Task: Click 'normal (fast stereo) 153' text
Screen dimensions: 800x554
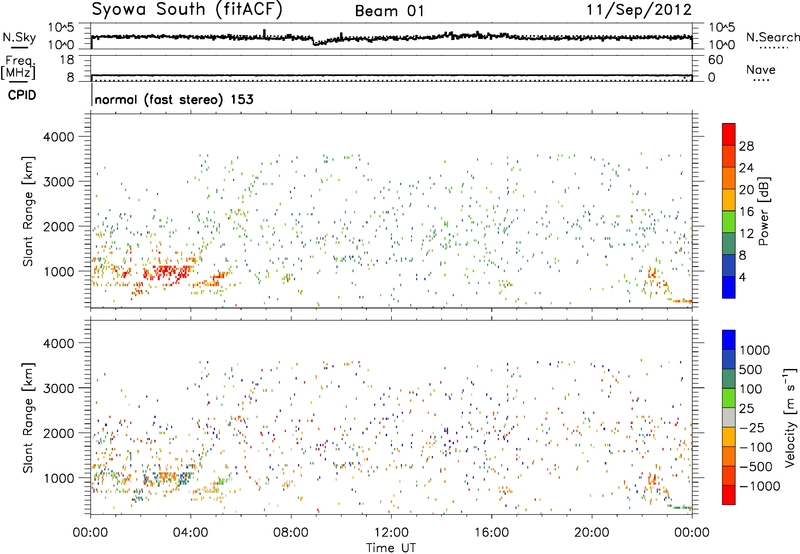Action: pos(174,99)
